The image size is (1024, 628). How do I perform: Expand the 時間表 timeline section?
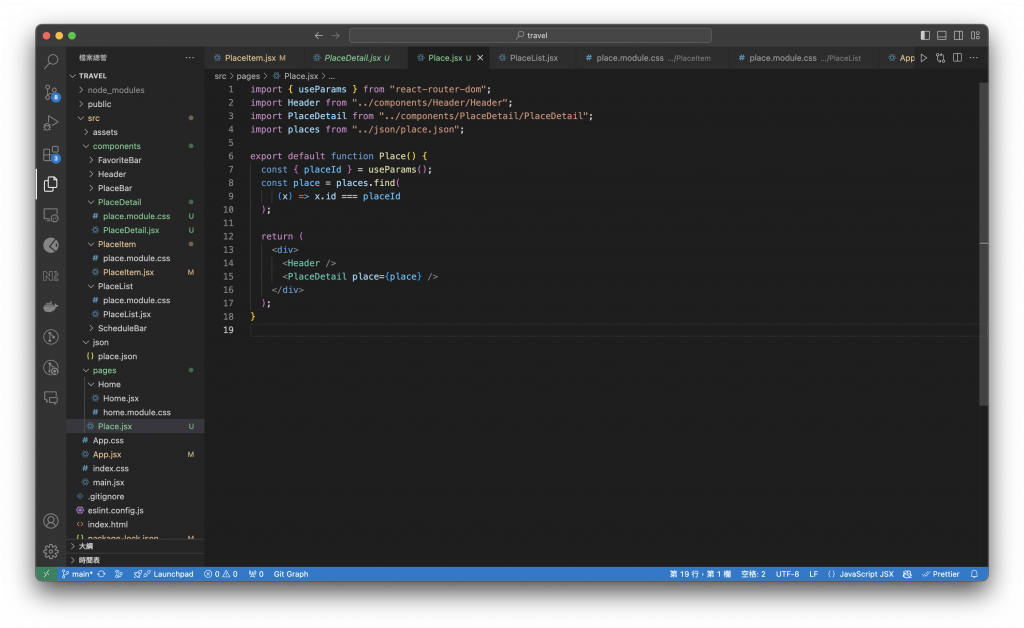pos(135,560)
